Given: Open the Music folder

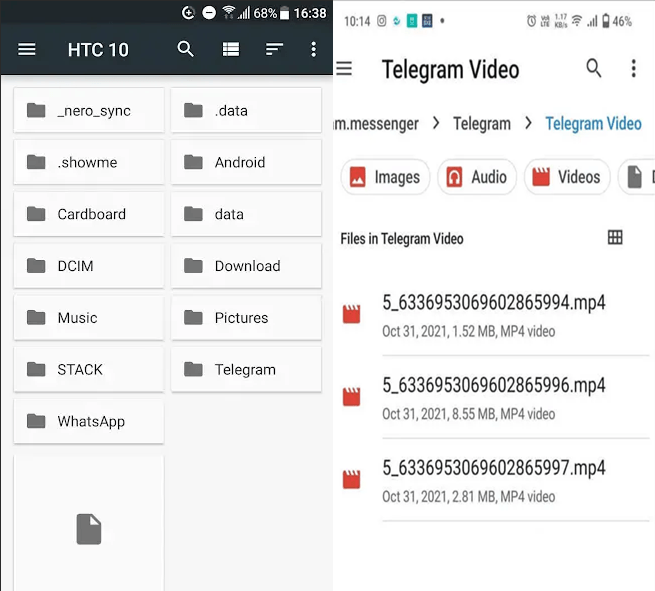Looking at the screenshot, I should click(89, 317).
